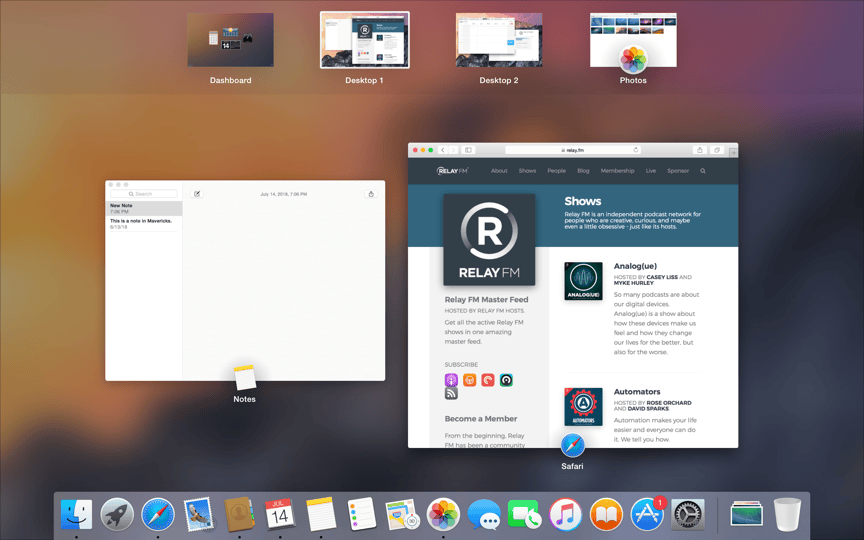Click the purple Apple Podcasts subscribe icon
Screen dimensions: 864x540
[x=451, y=380]
